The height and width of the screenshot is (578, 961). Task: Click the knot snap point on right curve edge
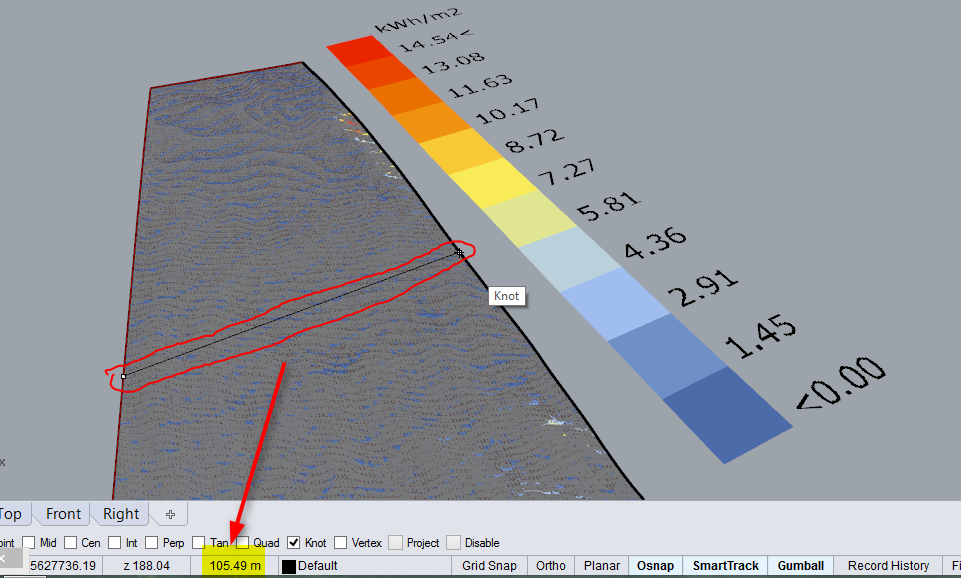460,253
